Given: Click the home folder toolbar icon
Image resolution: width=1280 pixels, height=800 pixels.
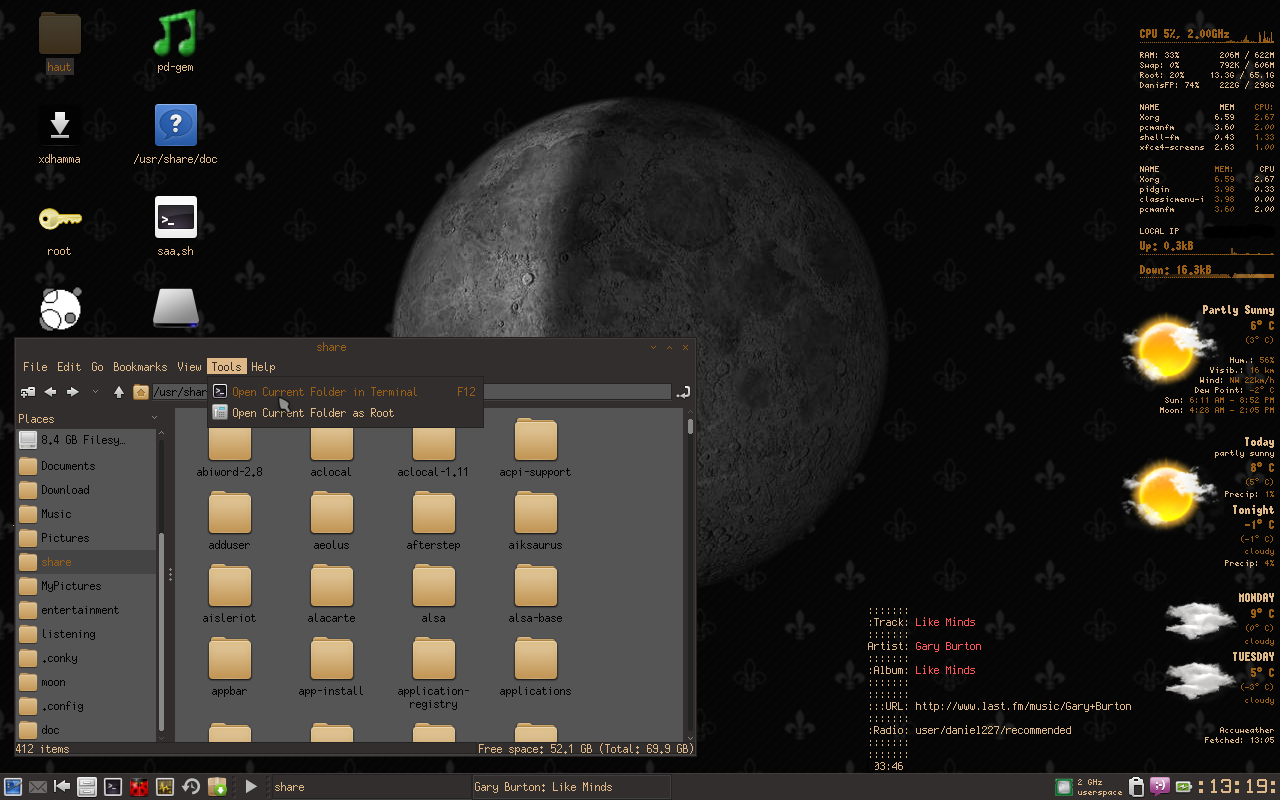Looking at the screenshot, I should pos(141,392).
